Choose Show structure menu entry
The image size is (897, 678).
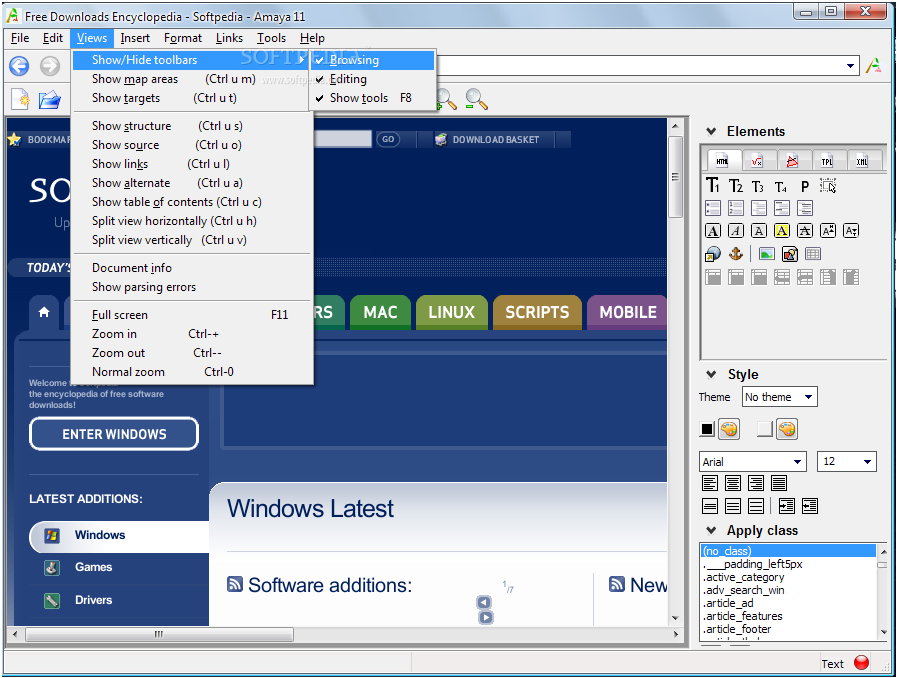[x=192, y=126]
